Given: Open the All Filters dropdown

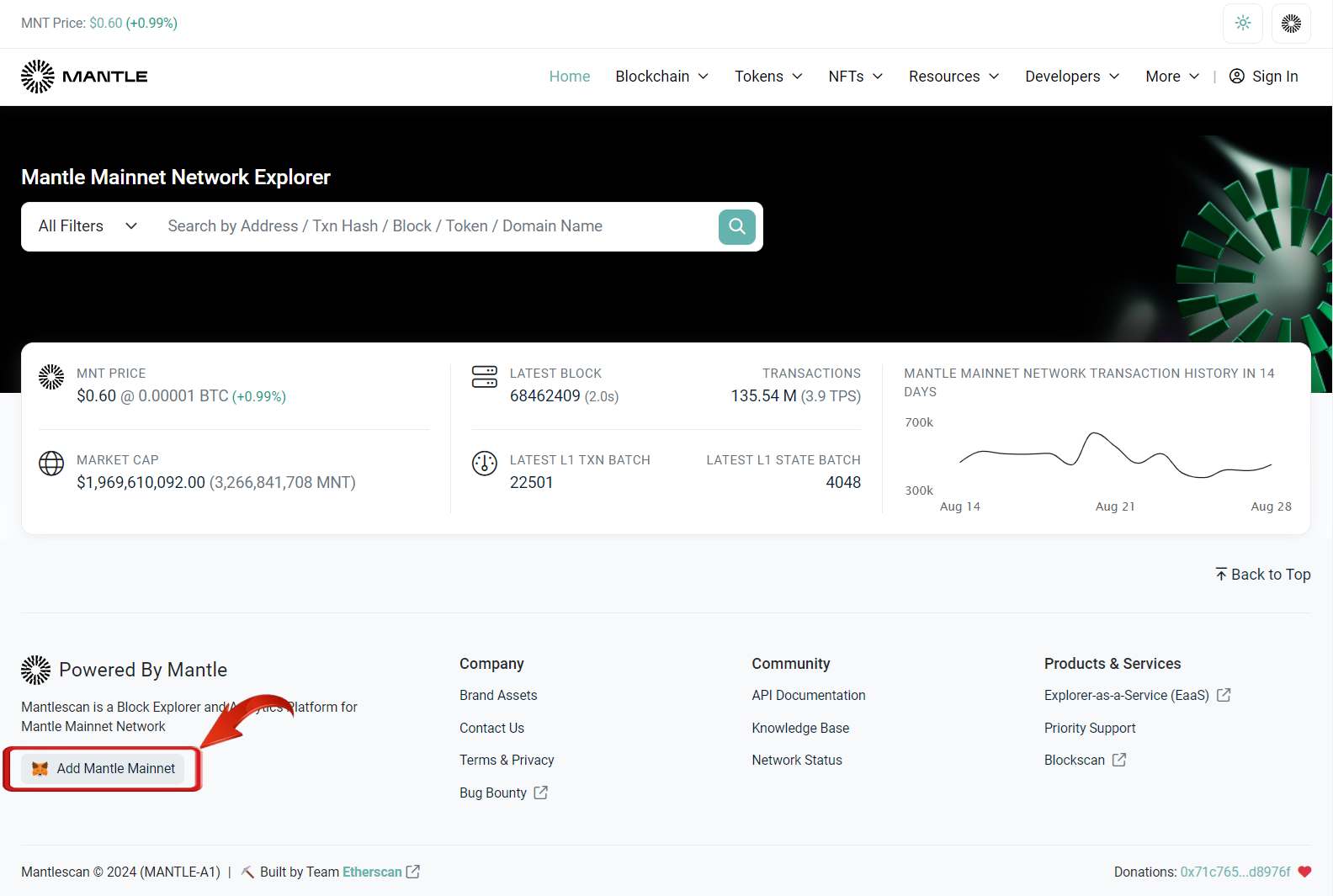Looking at the screenshot, I should tap(88, 226).
